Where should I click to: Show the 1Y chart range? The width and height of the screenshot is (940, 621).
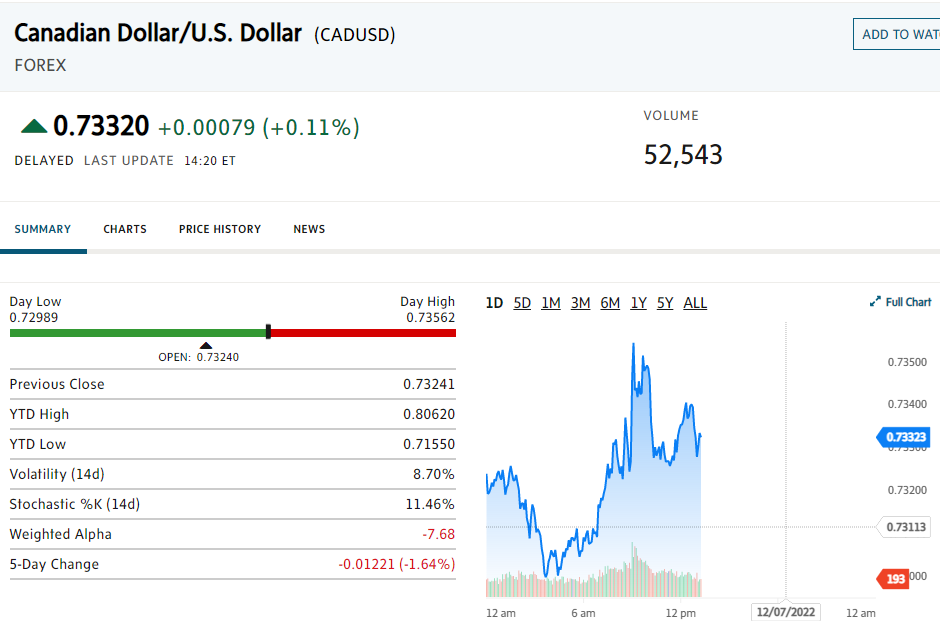639,303
